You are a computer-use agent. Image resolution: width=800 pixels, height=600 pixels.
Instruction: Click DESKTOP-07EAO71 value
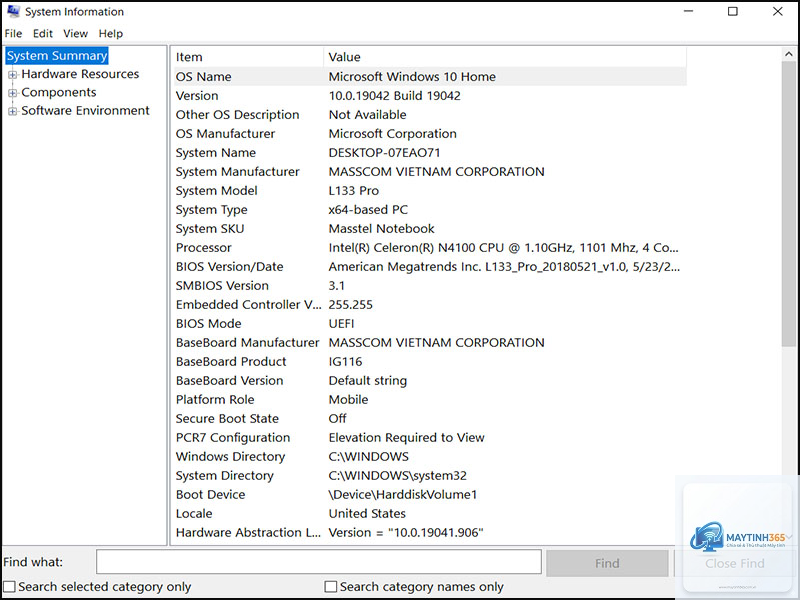point(384,153)
